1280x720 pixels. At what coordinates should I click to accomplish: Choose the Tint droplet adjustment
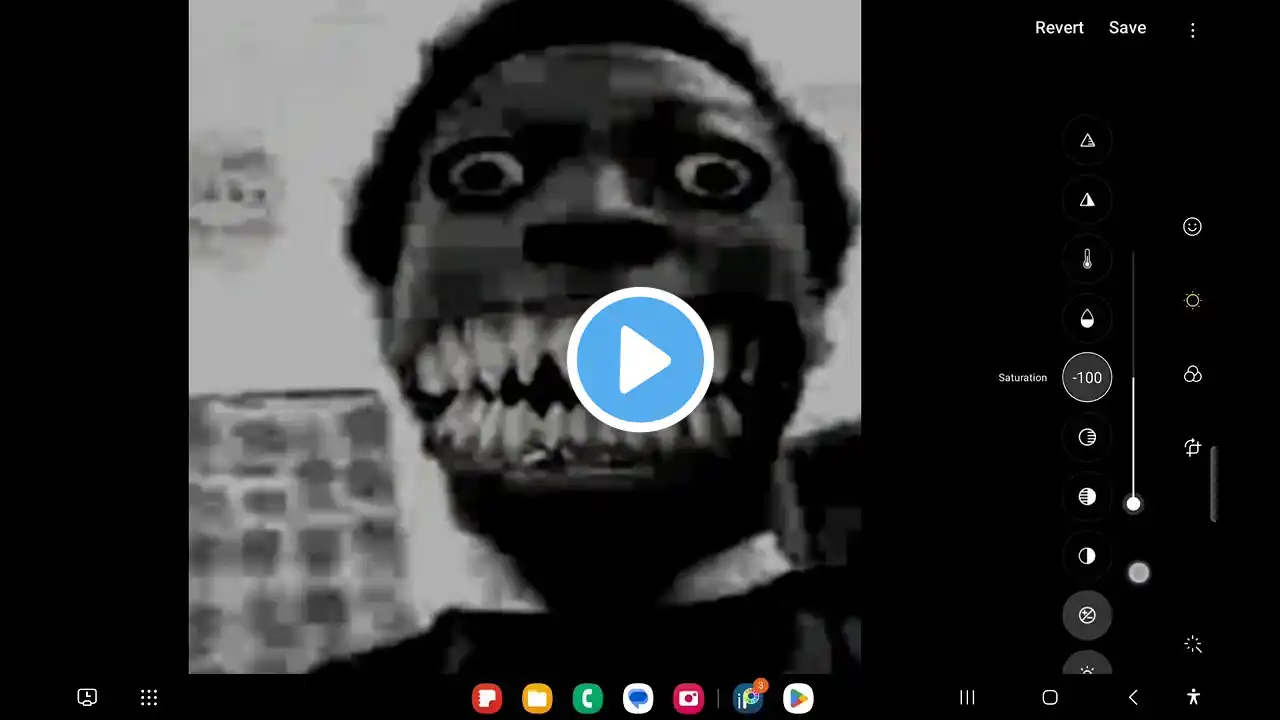pos(1087,318)
